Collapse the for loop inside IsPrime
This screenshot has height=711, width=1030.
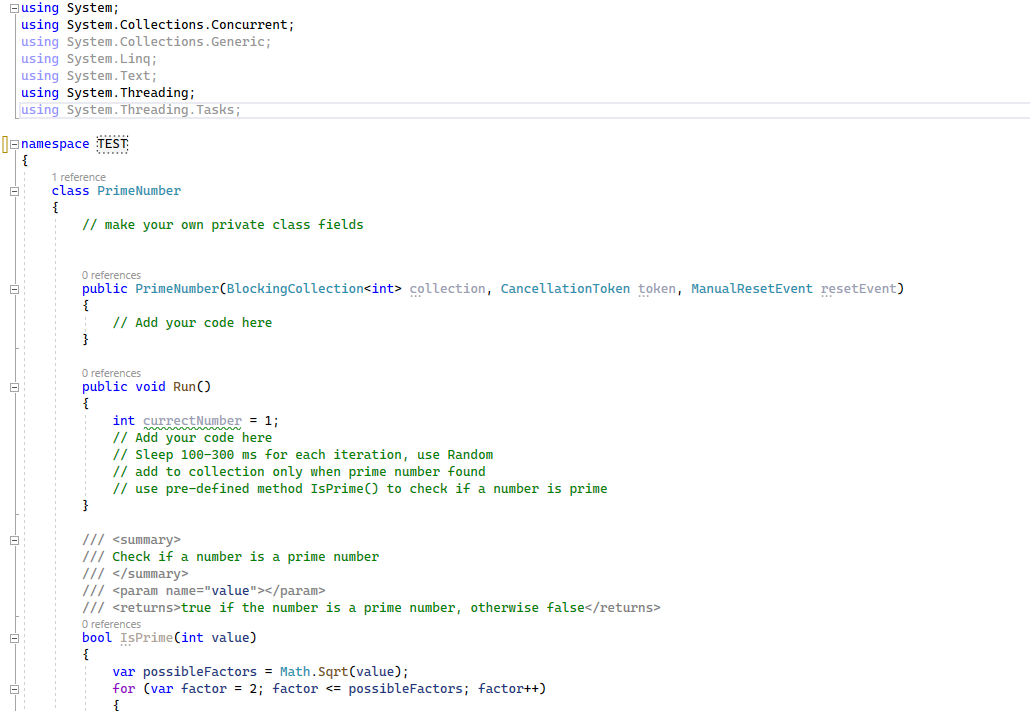[x=13, y=688]
